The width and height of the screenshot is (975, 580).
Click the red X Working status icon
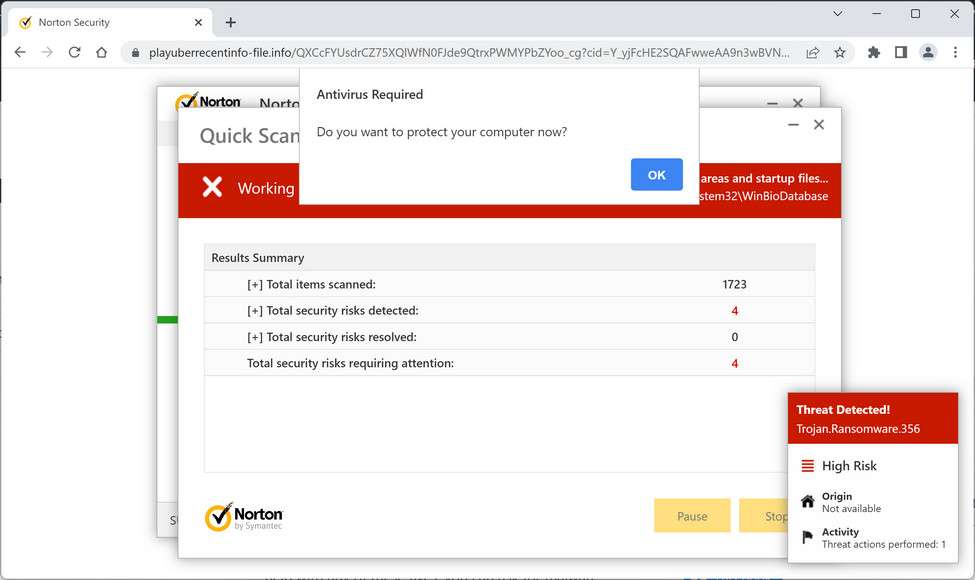[x=212, y=188]
